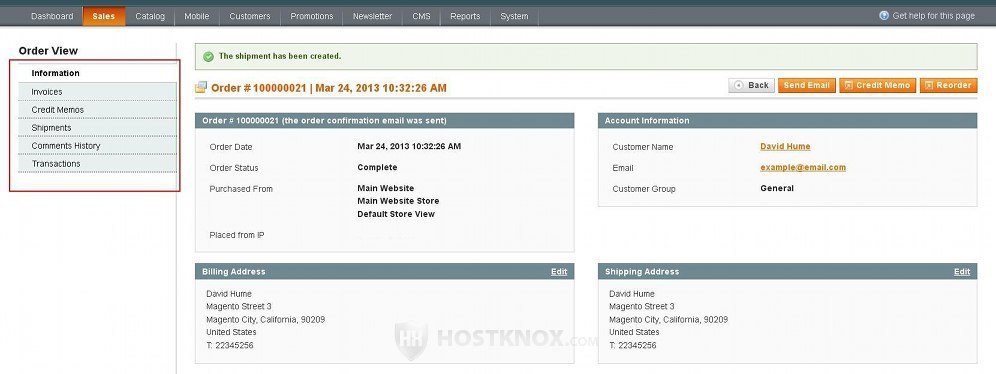This screenshot has height=374, width=996.
Task: Select the Information tab in Order View
Action: (98, 73)
